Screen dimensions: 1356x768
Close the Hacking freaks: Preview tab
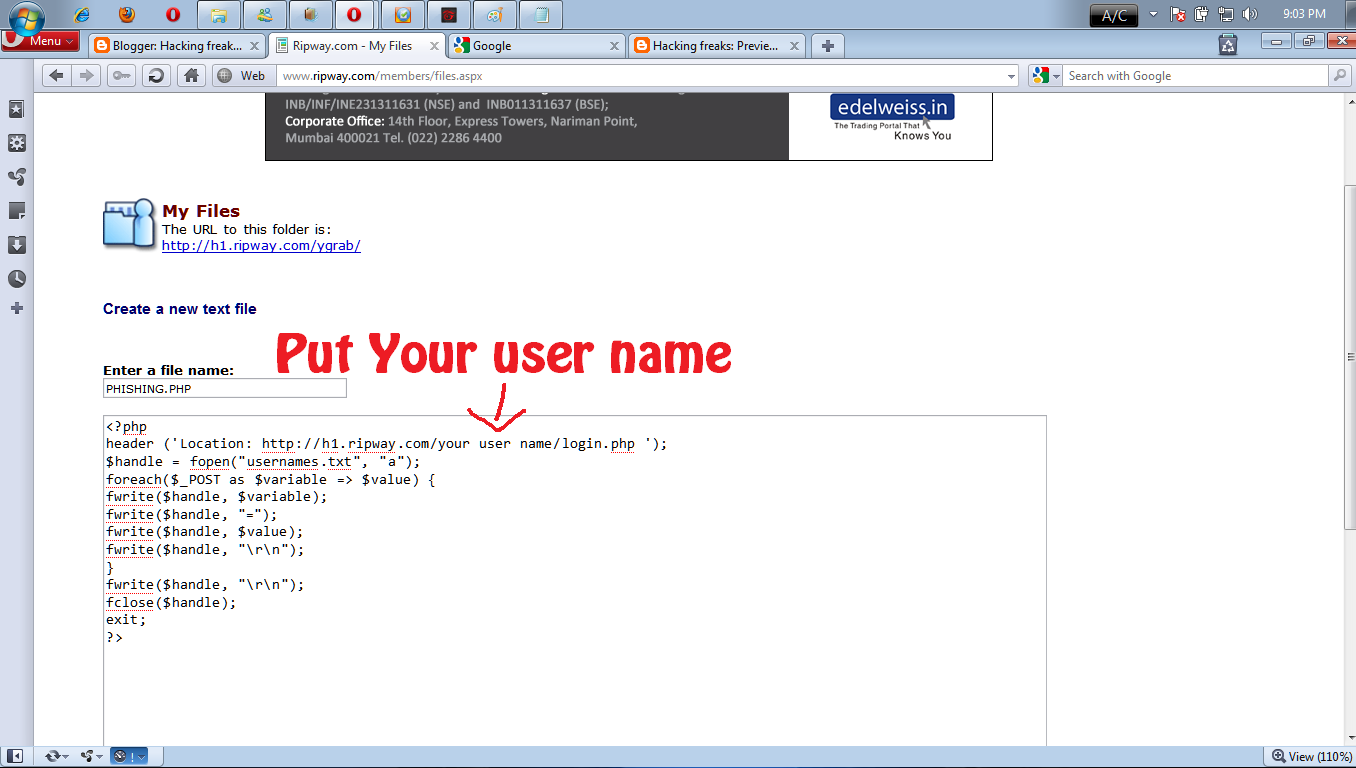[794, 46]
